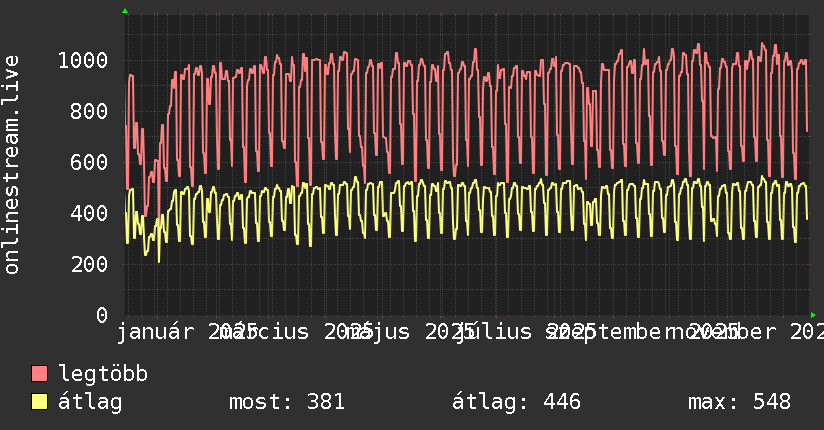The image size is (824, 430).
Task: Click the y-axis label 800
Action: click(89, 111)
